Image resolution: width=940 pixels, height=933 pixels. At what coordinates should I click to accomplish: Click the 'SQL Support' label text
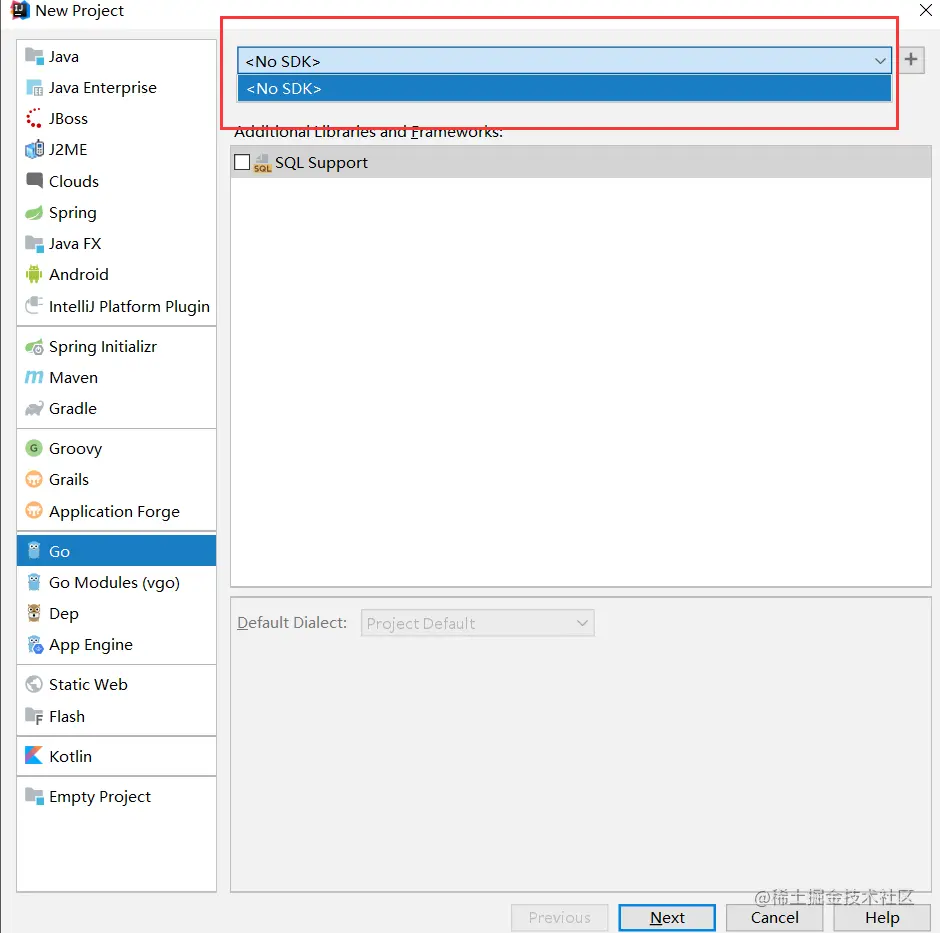[x=321, y=163]
